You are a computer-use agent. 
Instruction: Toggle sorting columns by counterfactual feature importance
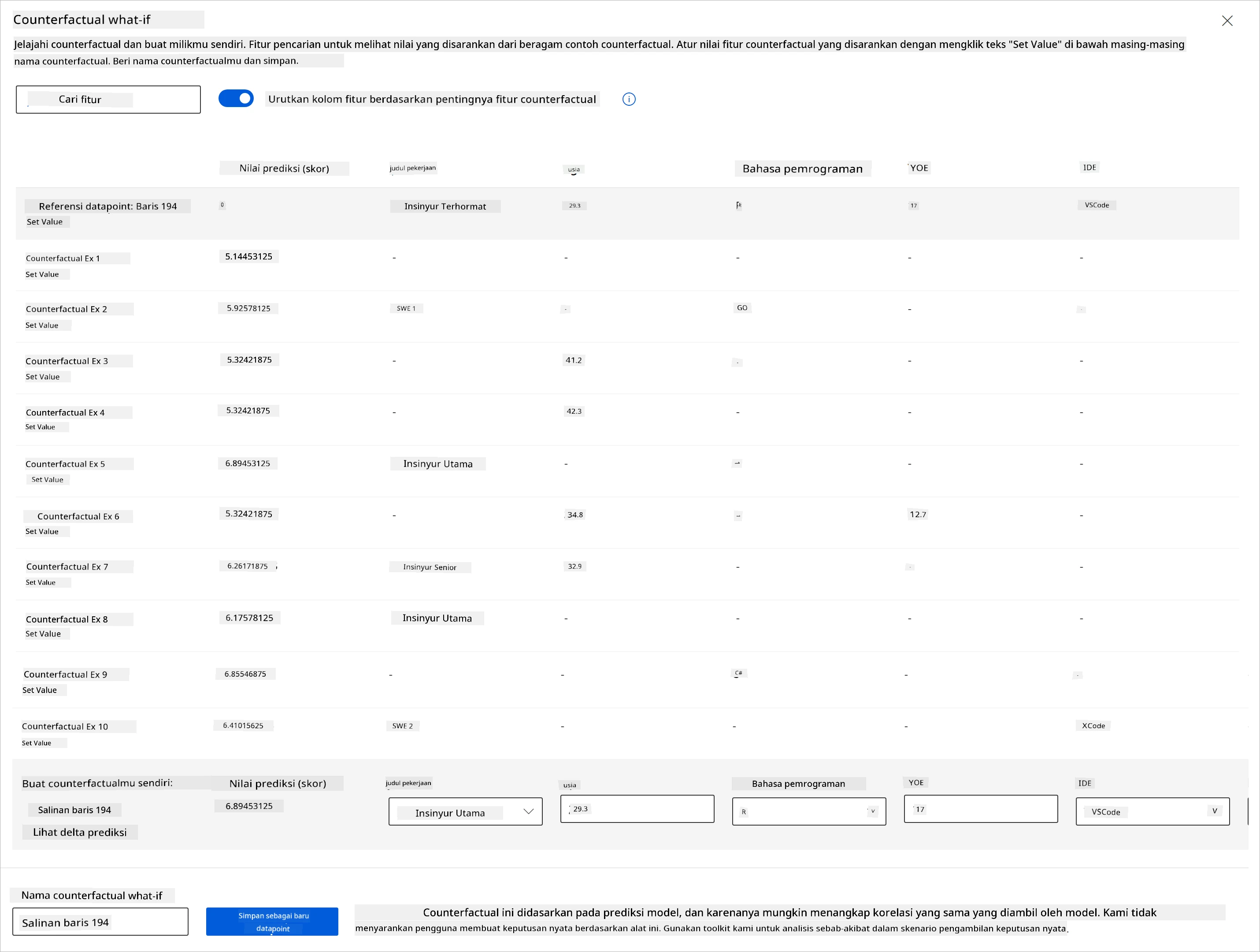236,99
